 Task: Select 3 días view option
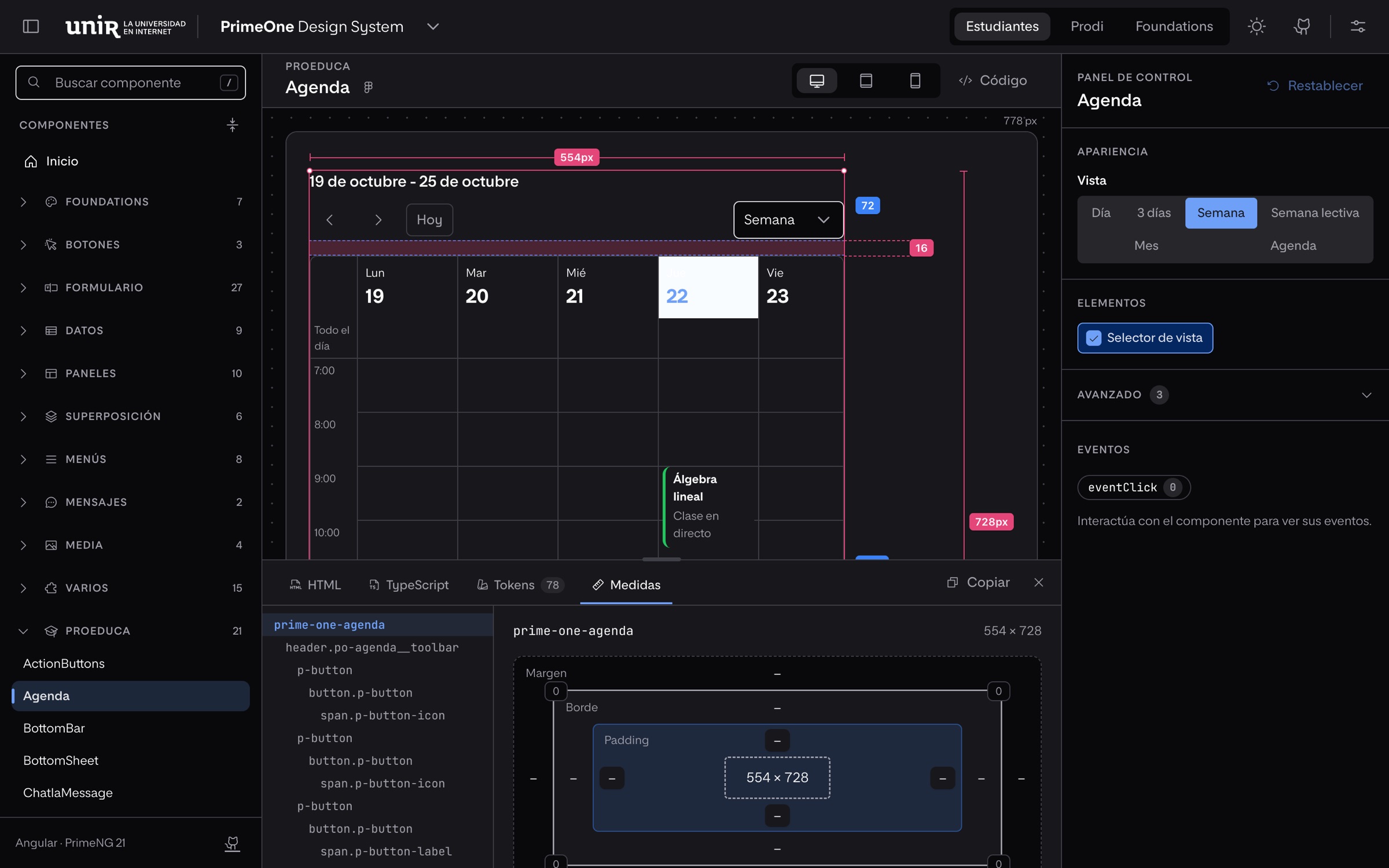tap(1153, 213)
